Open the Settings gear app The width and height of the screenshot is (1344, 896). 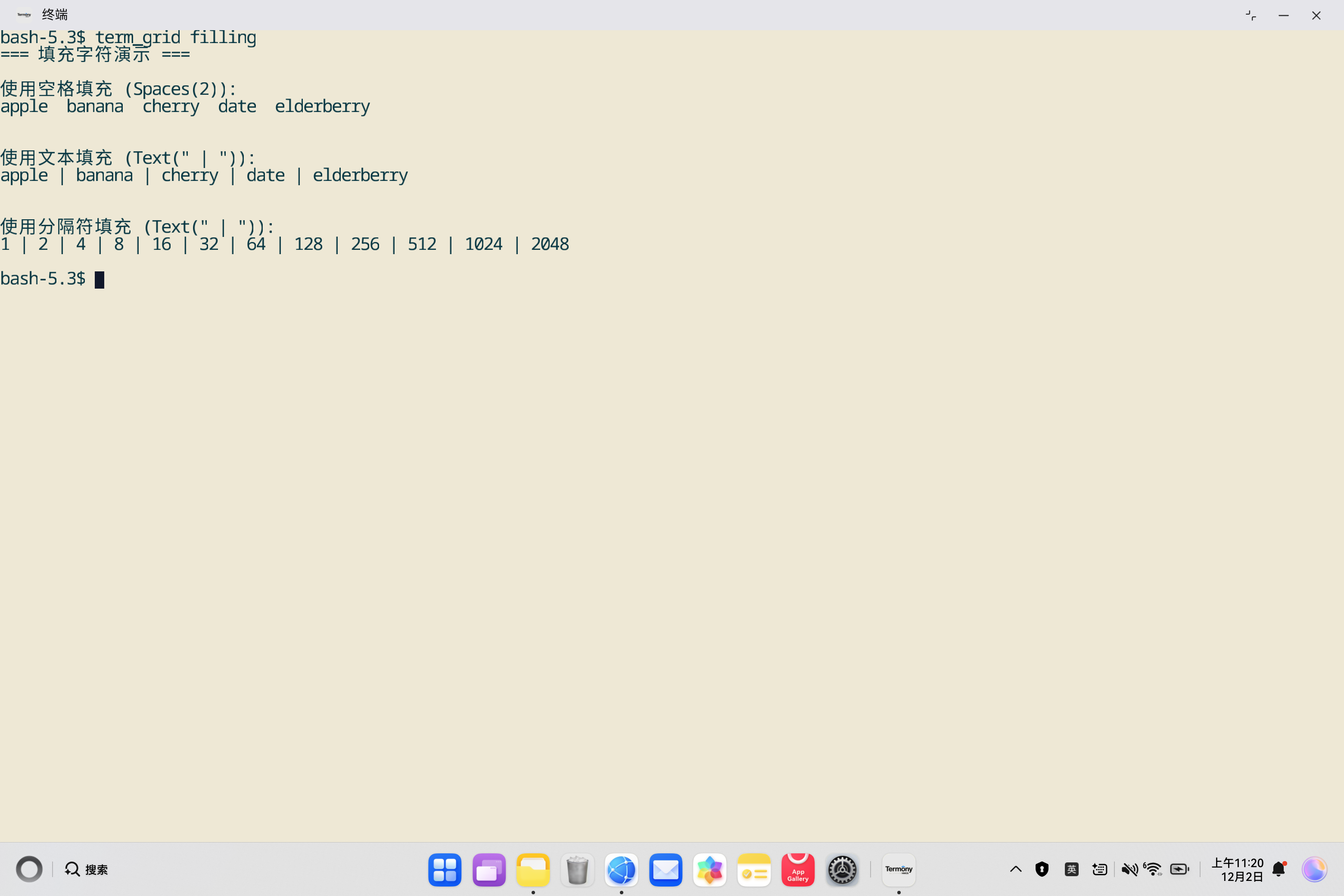tap(842, 870)
